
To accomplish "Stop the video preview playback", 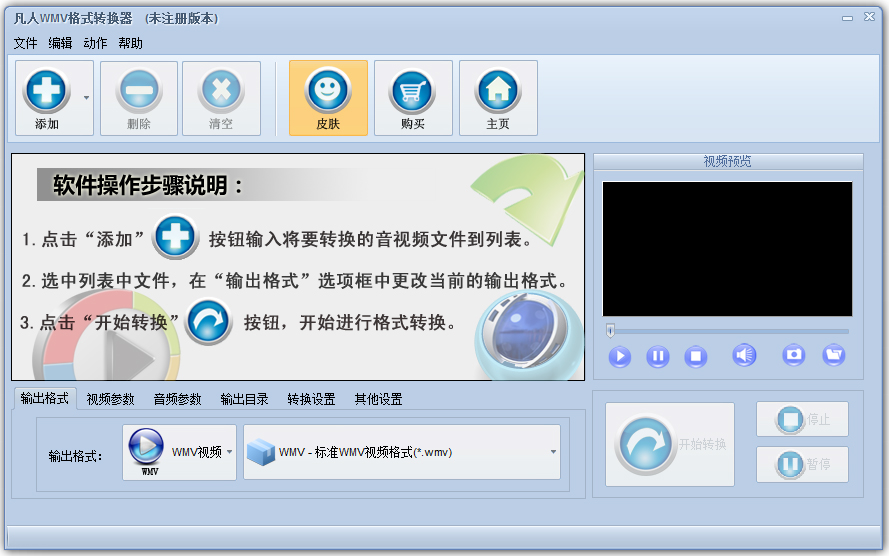I will (696, 356).
